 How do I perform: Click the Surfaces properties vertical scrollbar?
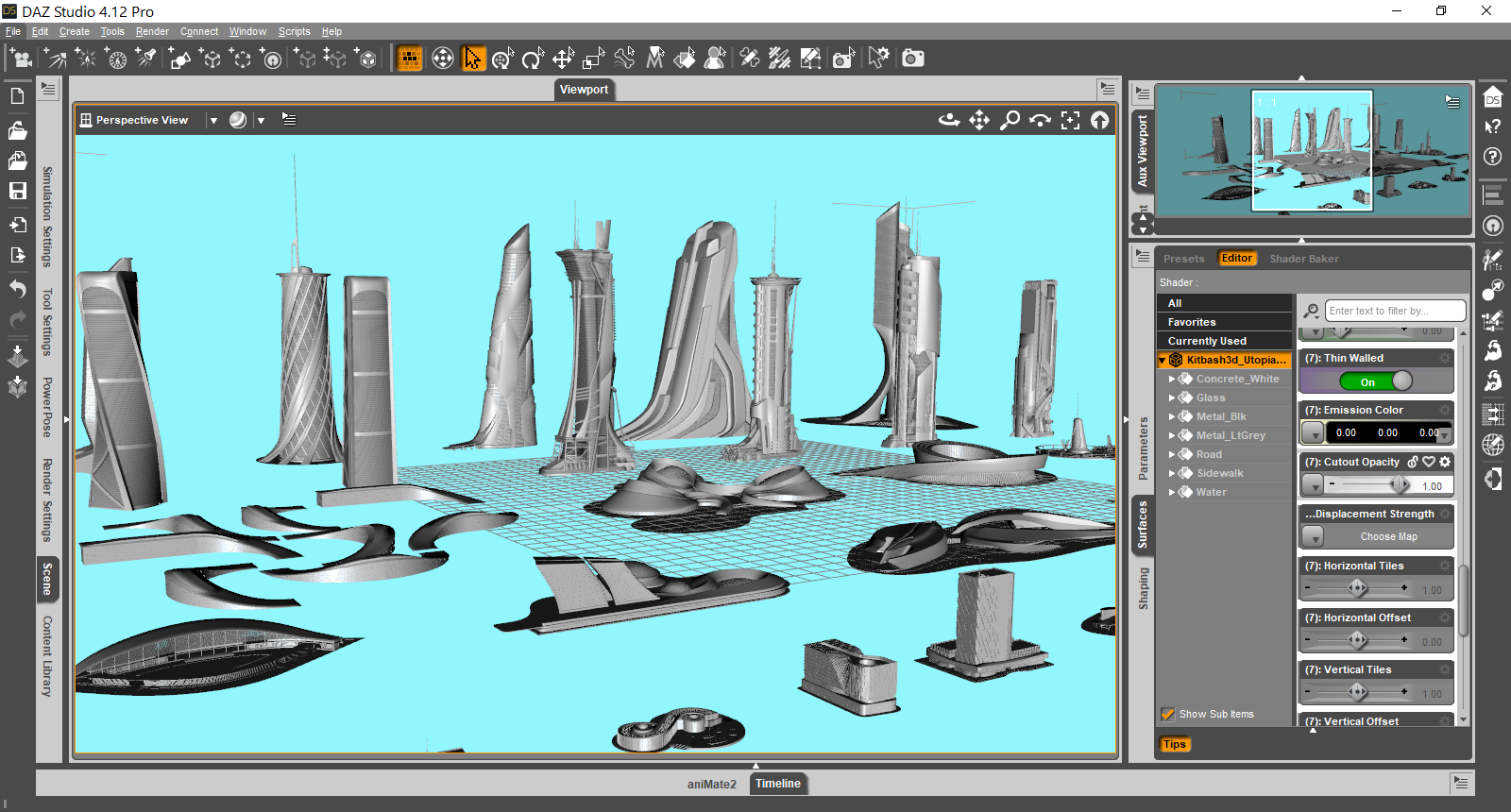point(1463,601)
